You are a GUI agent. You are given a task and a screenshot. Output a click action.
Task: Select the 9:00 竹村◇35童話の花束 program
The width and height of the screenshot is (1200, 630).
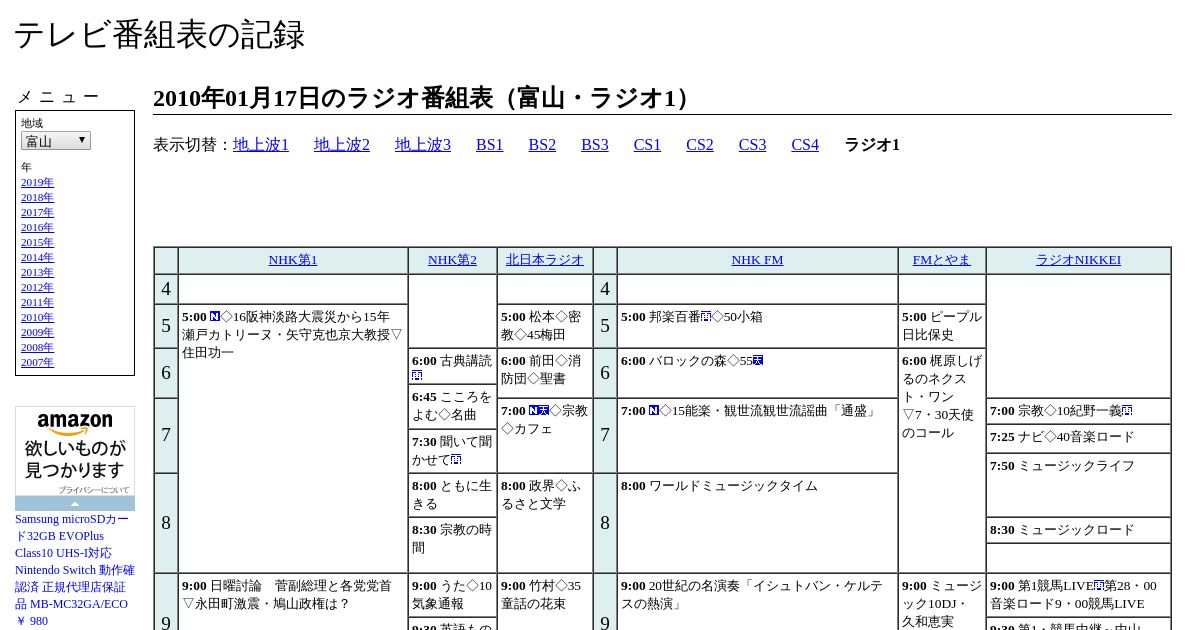coord(545,602)
